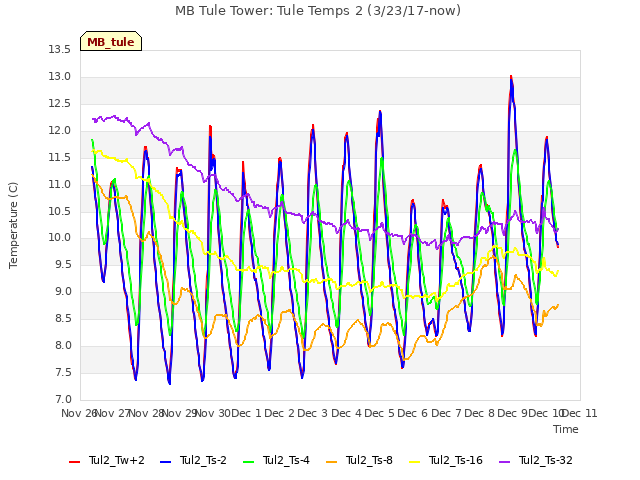Click the Dec 4 x-axis date label
This screenshot has height=480, width=640.
346,413
